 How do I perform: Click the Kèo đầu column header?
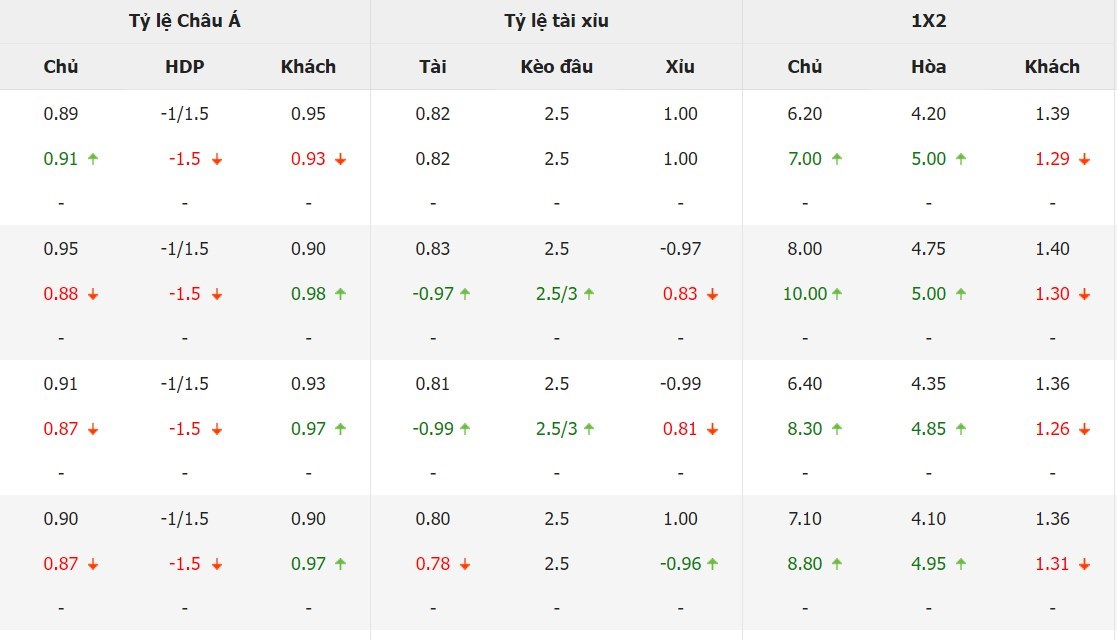coord(556,66)
